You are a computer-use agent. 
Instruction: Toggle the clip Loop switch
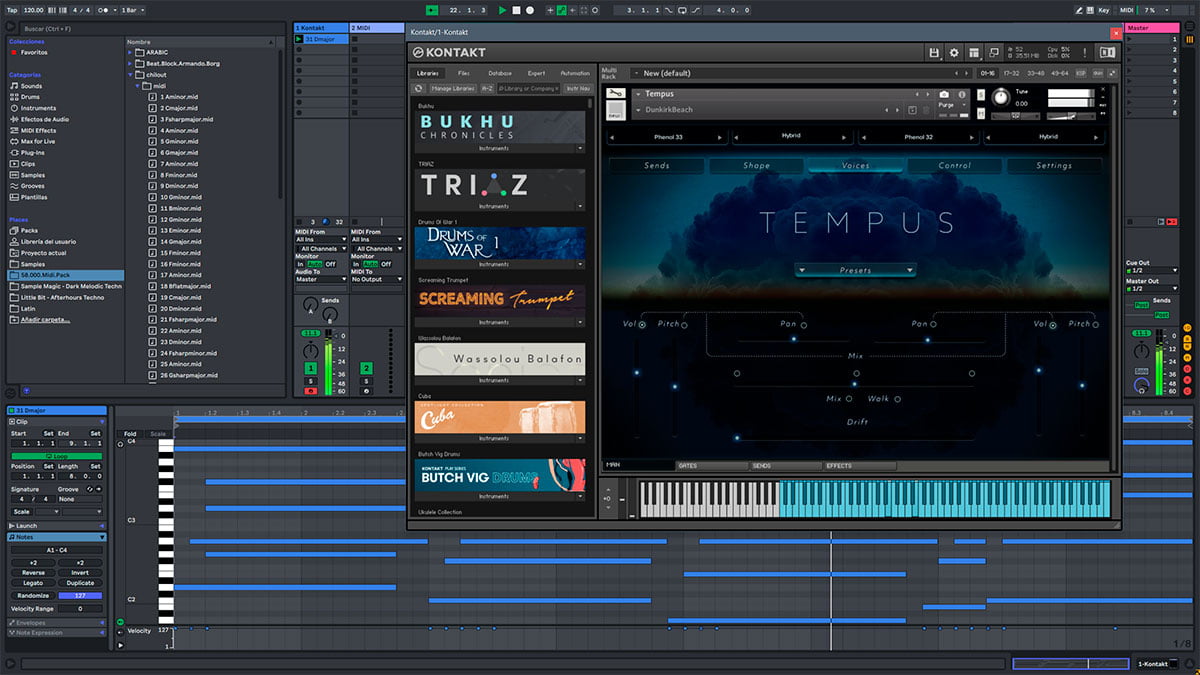pos(56,456)
